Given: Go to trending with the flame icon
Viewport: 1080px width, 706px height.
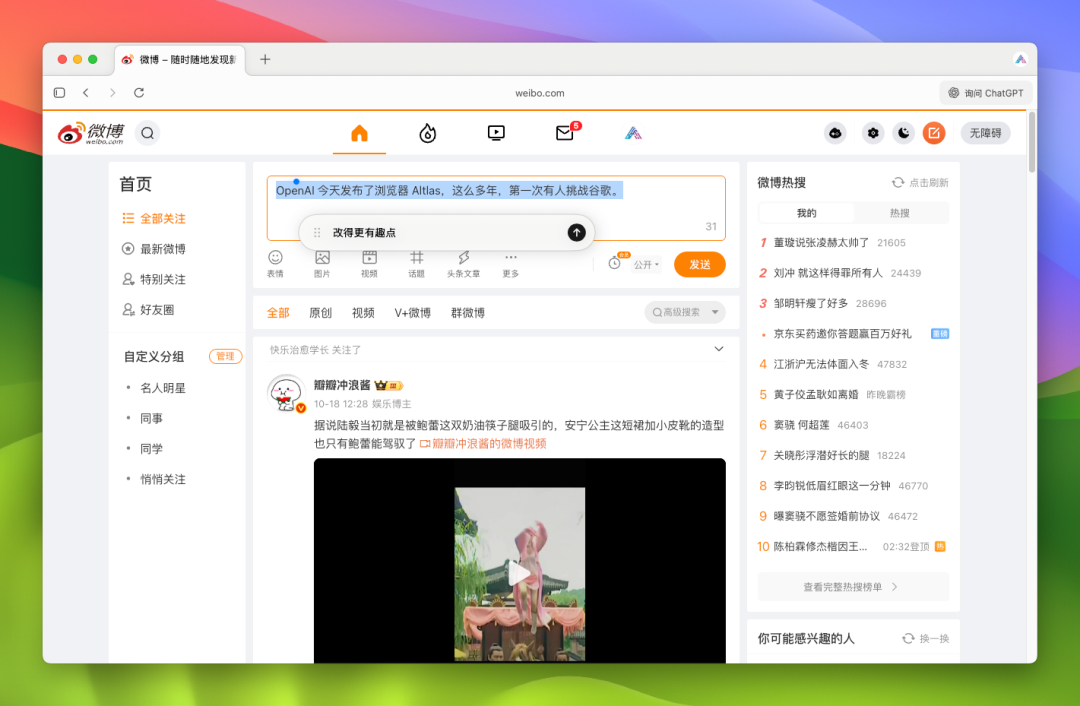Looking at the screenshot, I should 427,132.
